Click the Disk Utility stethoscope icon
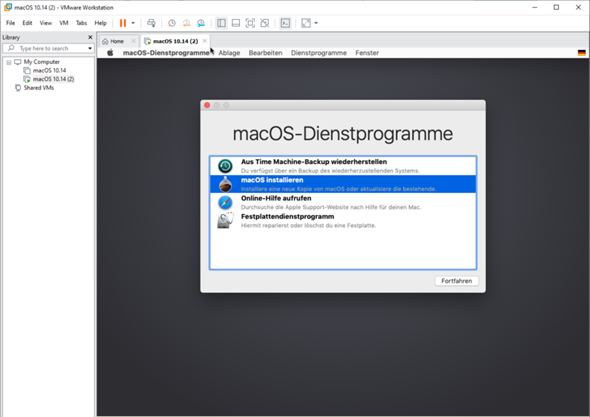The width and height of the screenshot is (590, 417). pyautogui.click(x=225, y=221)
